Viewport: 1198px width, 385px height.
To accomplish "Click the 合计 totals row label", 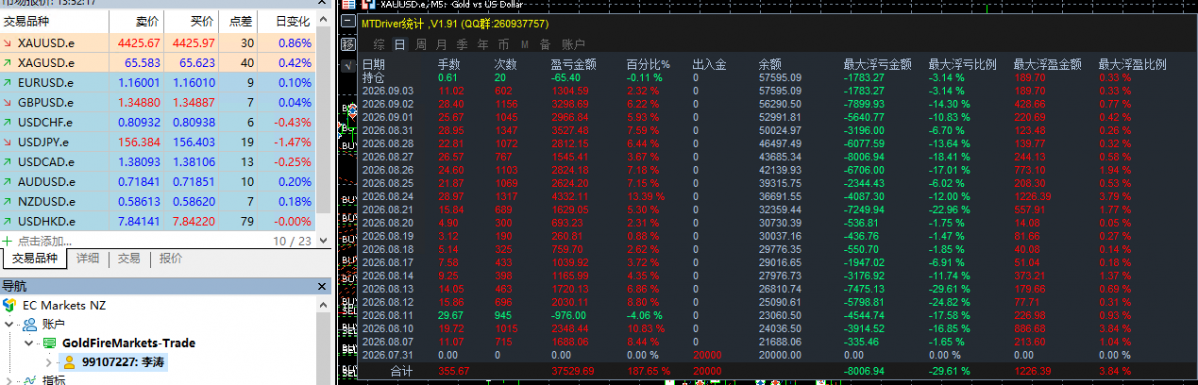I will click(402, 371).
